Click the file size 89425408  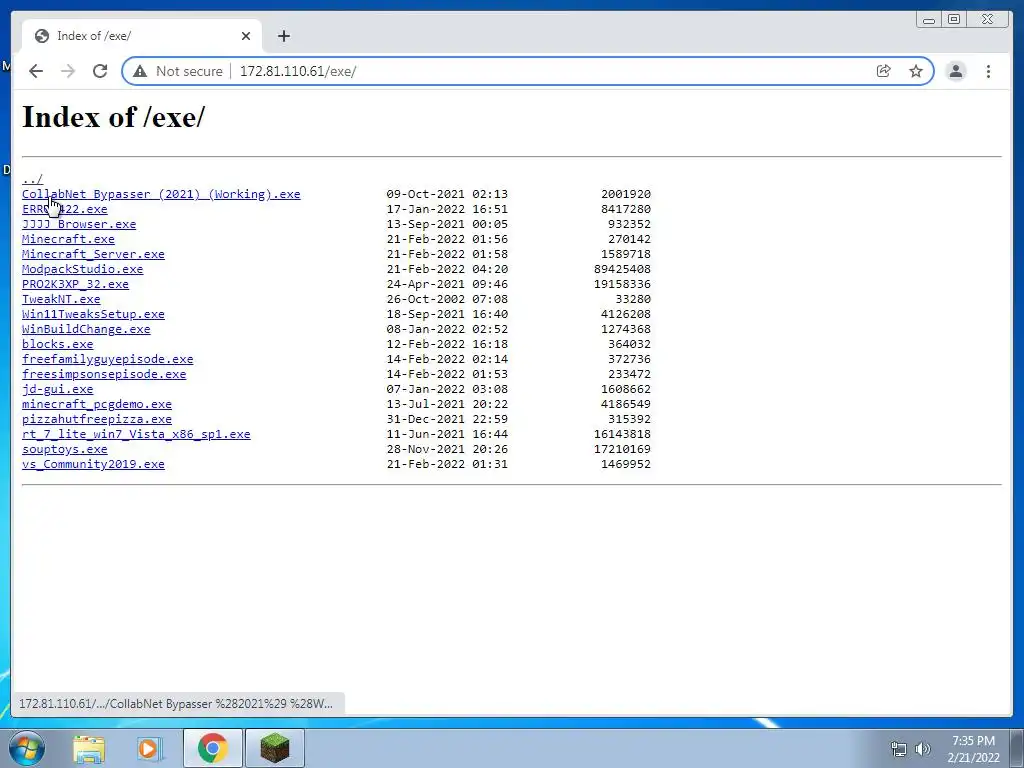tap(622, 269)
